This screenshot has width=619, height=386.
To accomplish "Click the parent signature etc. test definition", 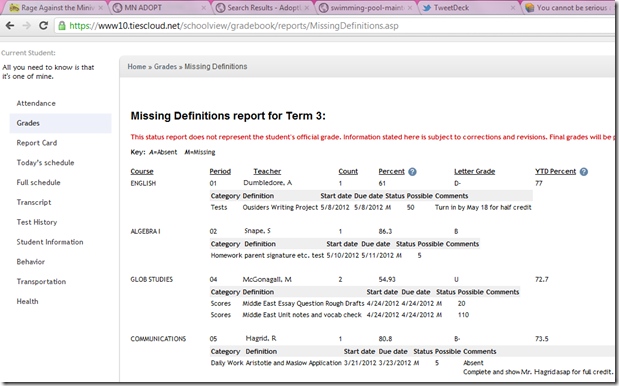I will [x=284, y=255].
